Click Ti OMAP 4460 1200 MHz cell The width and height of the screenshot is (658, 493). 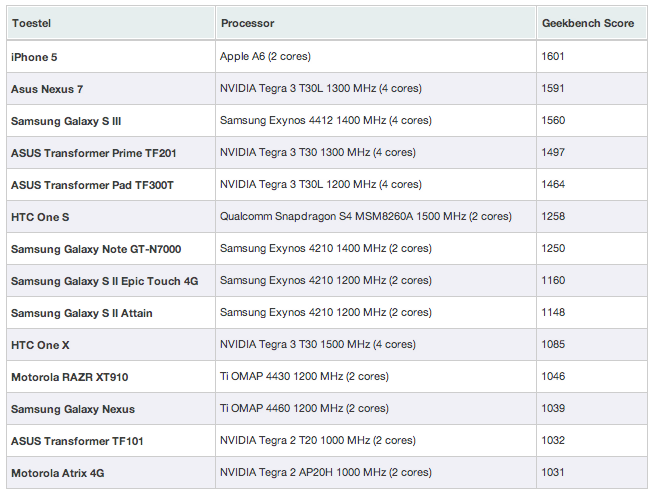(x=376, y=409)
